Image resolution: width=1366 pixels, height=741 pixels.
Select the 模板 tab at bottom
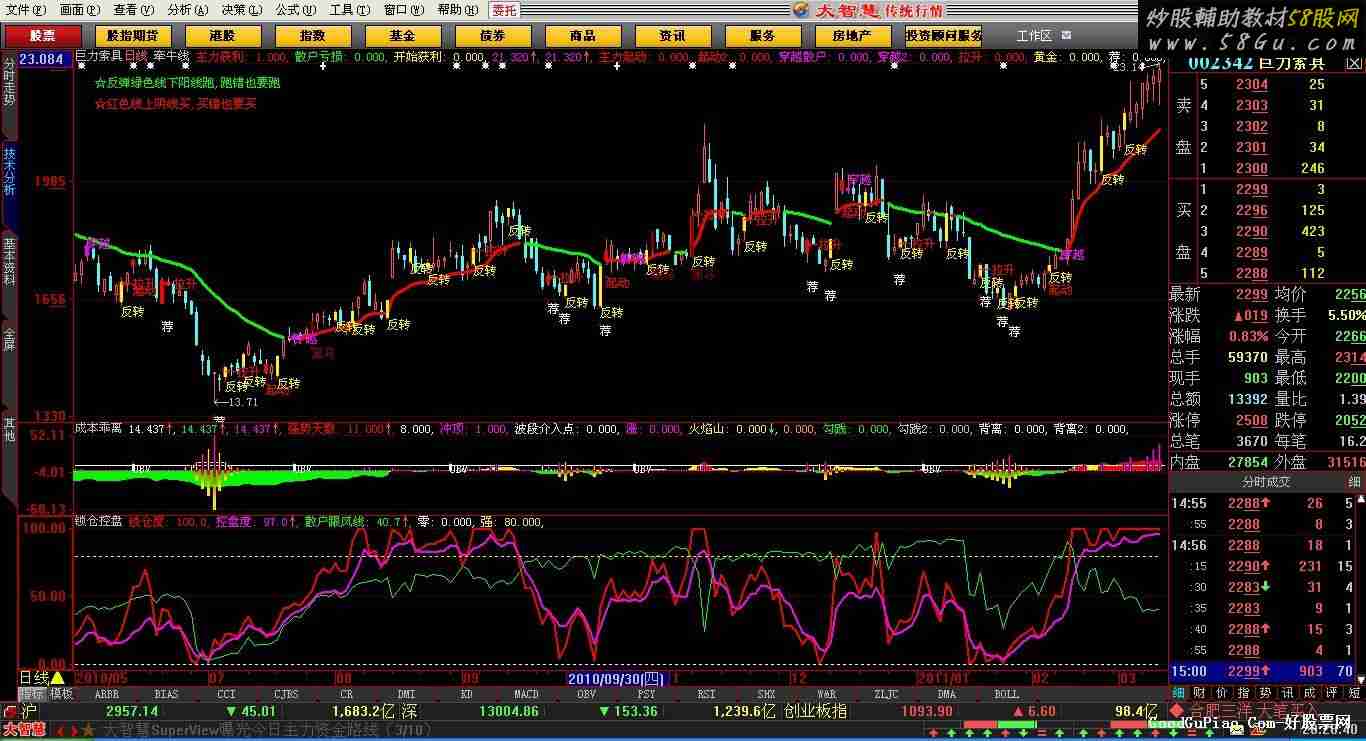click(x=61, y=693)
